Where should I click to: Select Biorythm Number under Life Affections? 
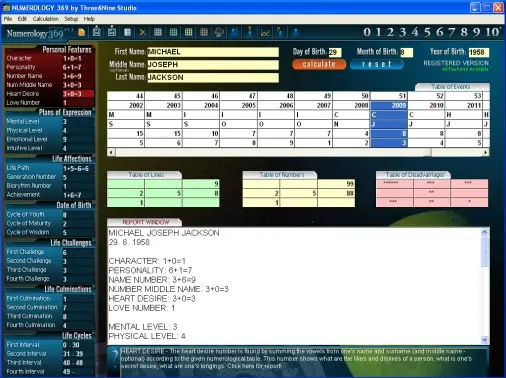click(49, 186)
